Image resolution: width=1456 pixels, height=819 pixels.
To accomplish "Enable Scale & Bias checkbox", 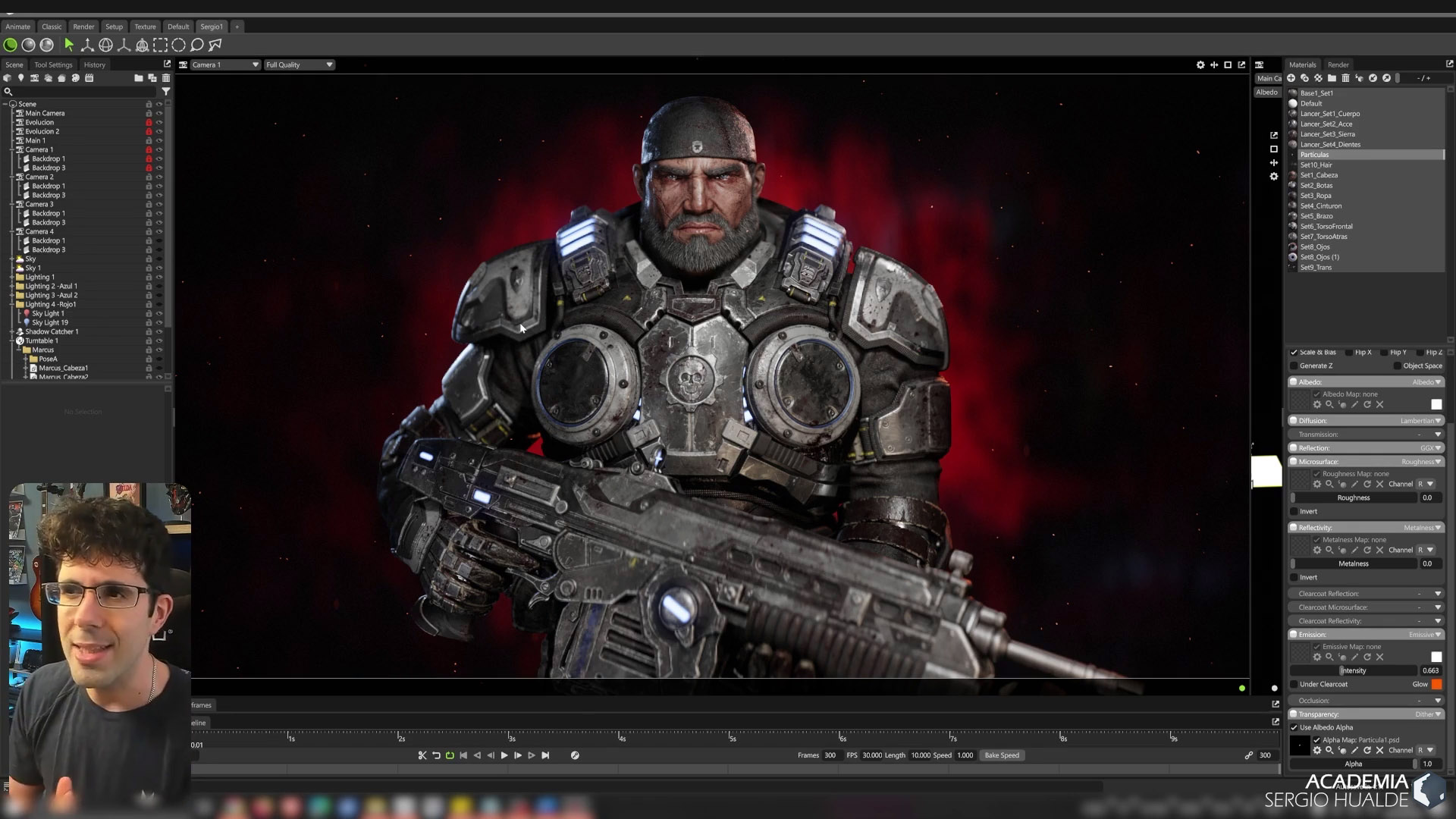I will click(x=1294, y=352).
